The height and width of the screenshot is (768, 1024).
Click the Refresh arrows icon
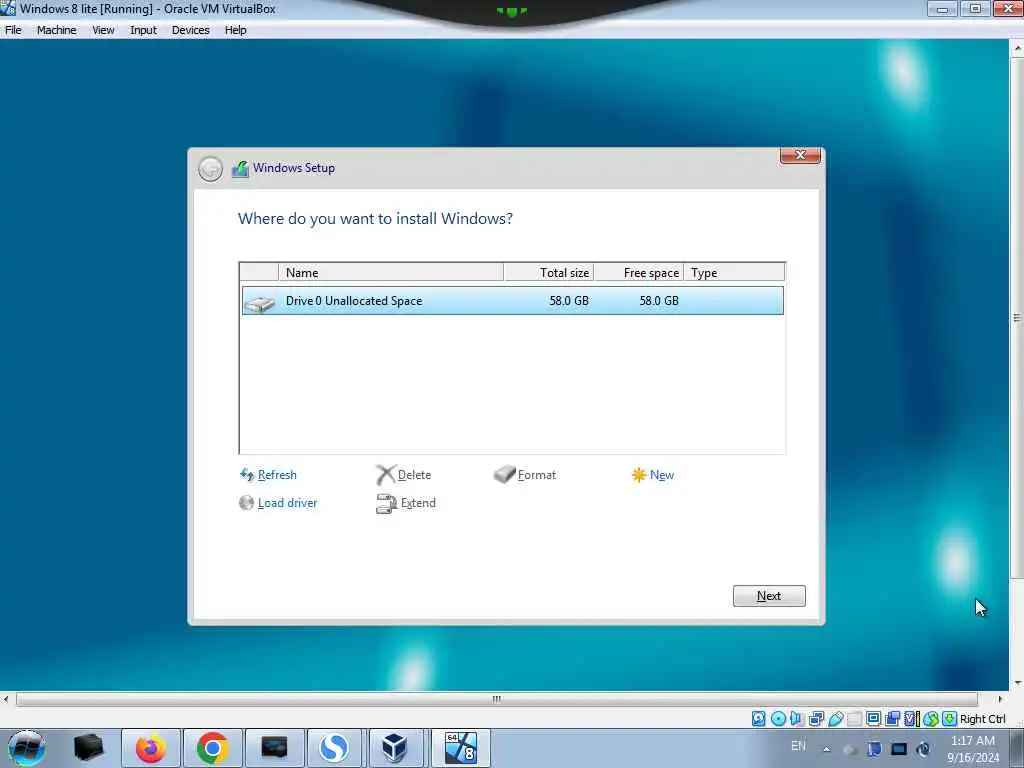pyautogui.click(x=246, y=475)
